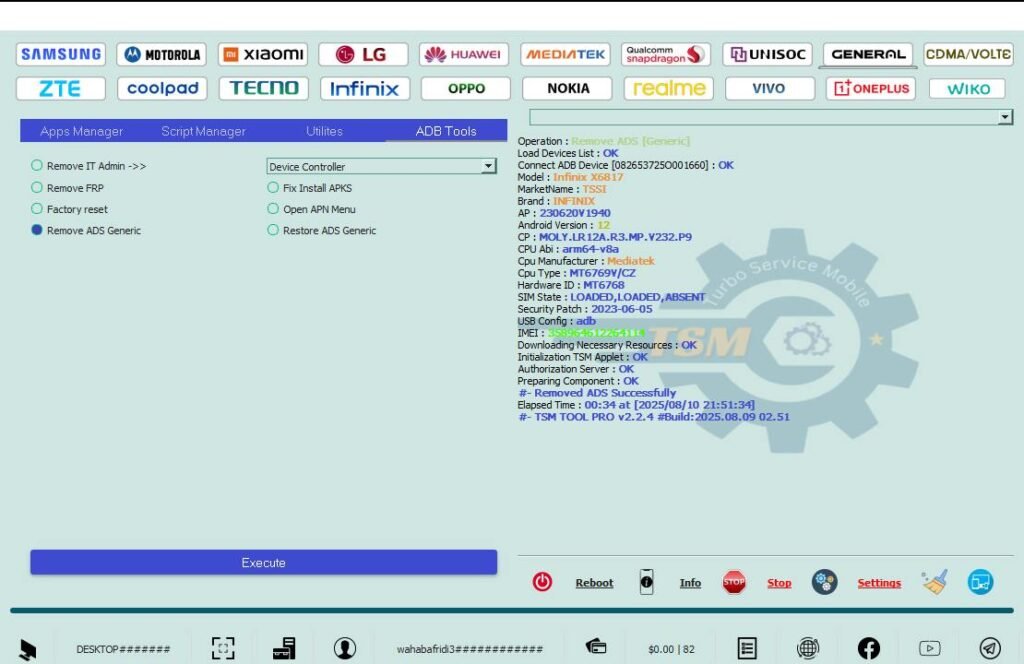The width and height of the screenshot is (1024, 664).
Task: Click the red Stop text link
Action: pyautogui.click(x=779, y=583)
